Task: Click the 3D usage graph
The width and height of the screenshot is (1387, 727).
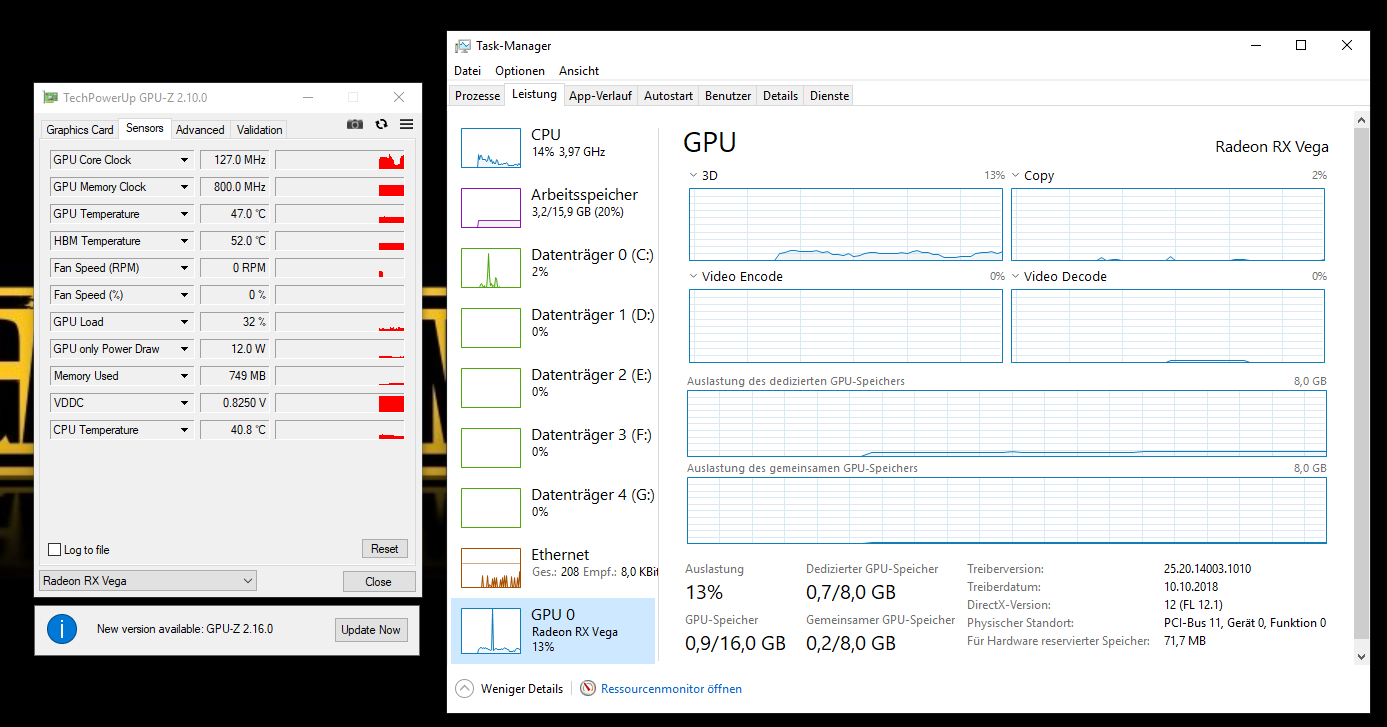Action: click(846, 224)
